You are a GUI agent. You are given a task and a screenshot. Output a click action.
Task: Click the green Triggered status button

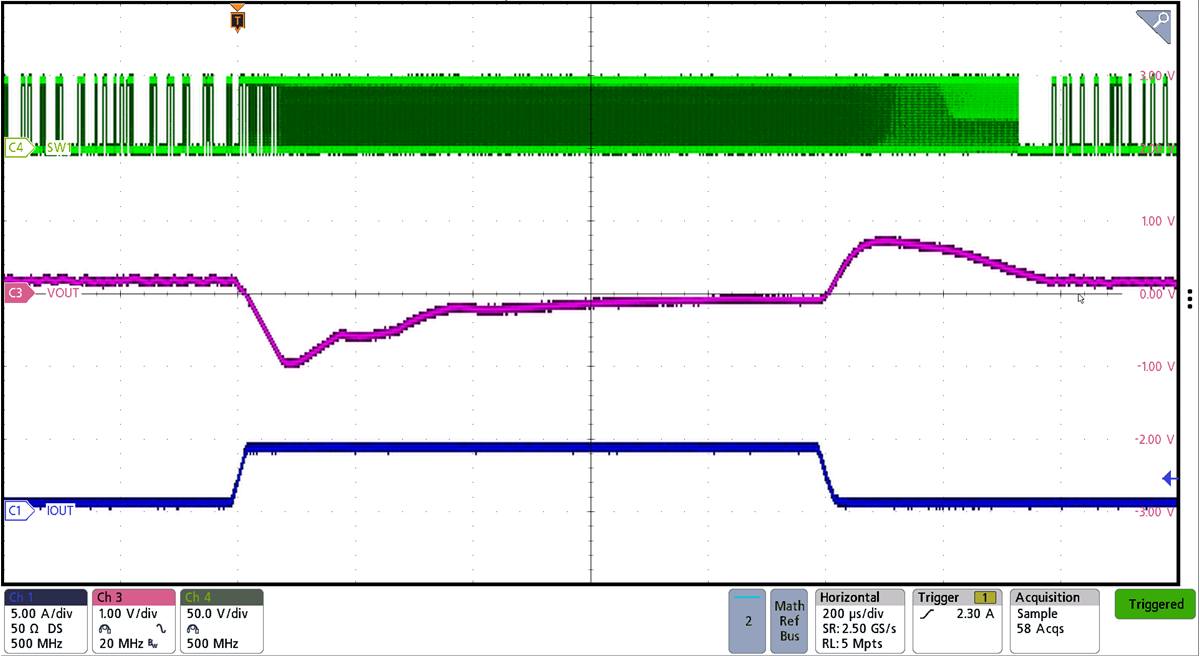coord(1154,604)
